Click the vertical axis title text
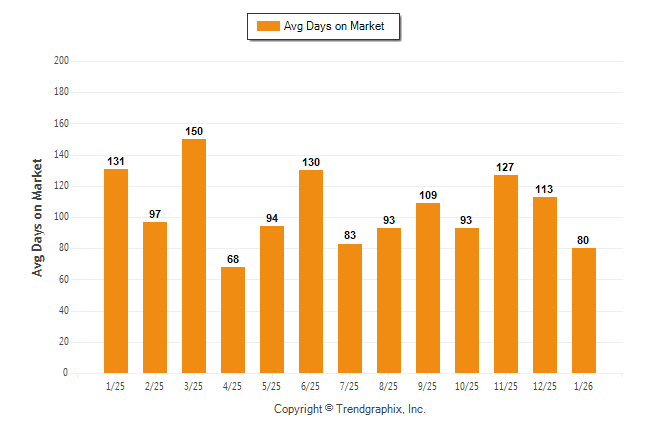646x434 pixels. tap(38, 217)
